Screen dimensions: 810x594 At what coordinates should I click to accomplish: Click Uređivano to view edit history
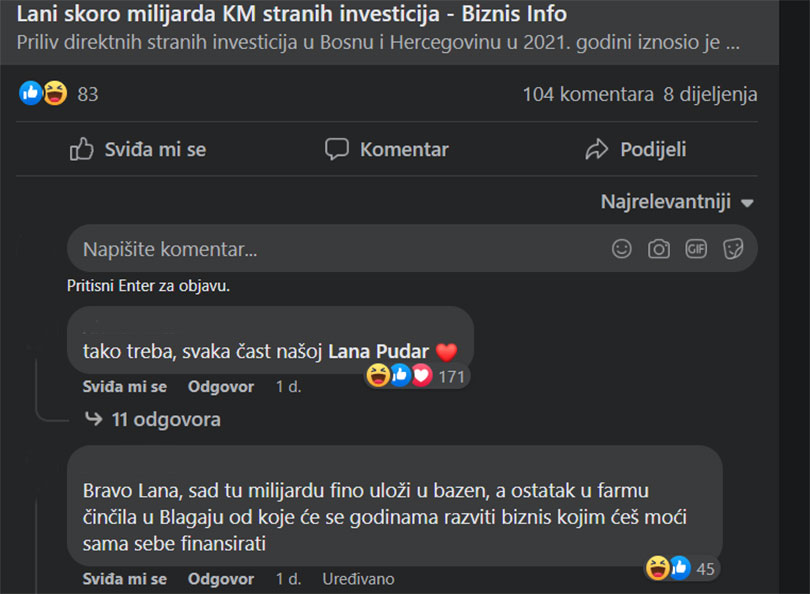358,579
